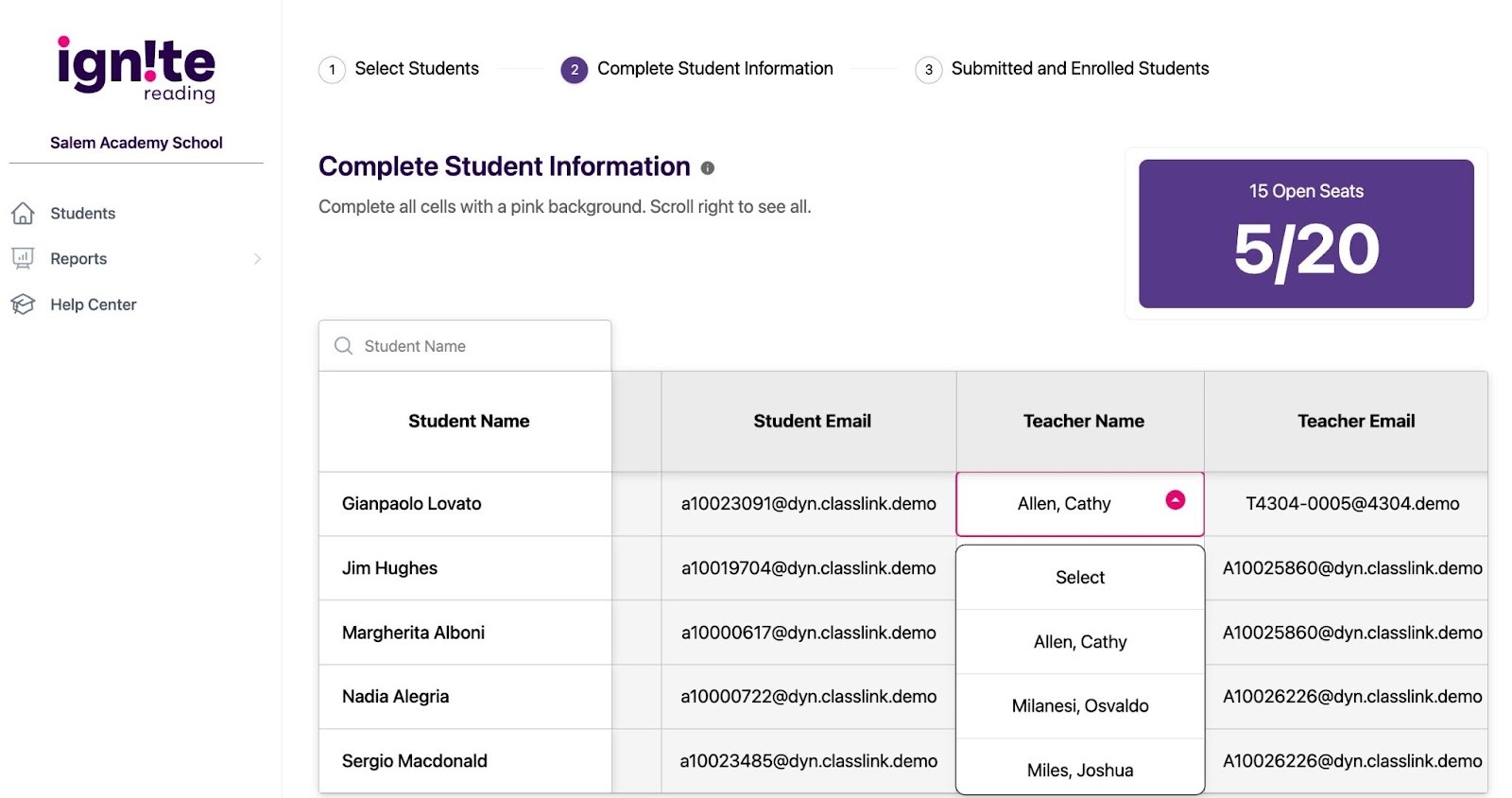Click the Ignite Reading logo
This screenshot has height=798, width=1512.
tap(136, 69)
